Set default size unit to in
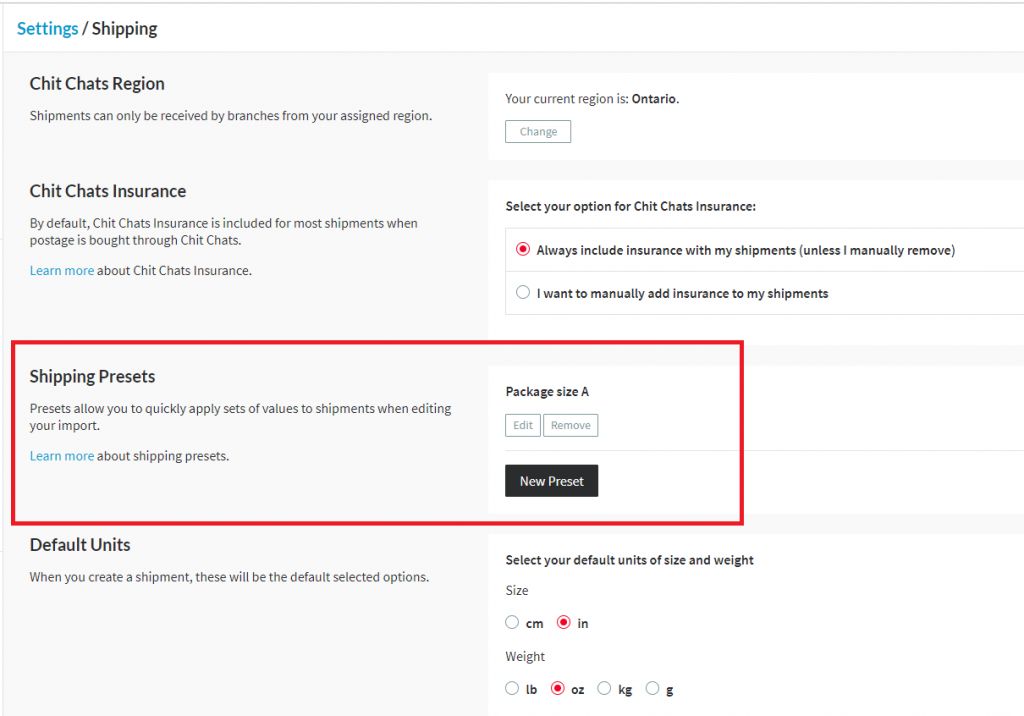 tap(563, 623)
